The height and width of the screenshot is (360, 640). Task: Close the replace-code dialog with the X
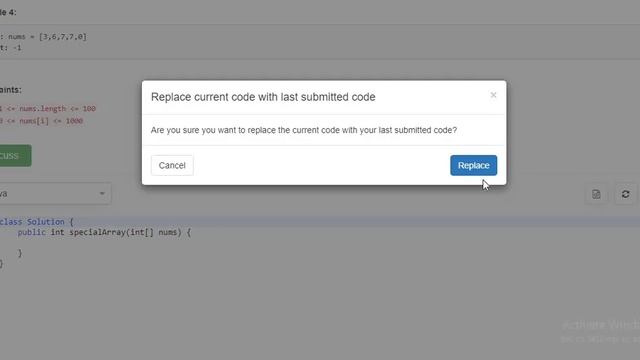click(x=493, y=95)
